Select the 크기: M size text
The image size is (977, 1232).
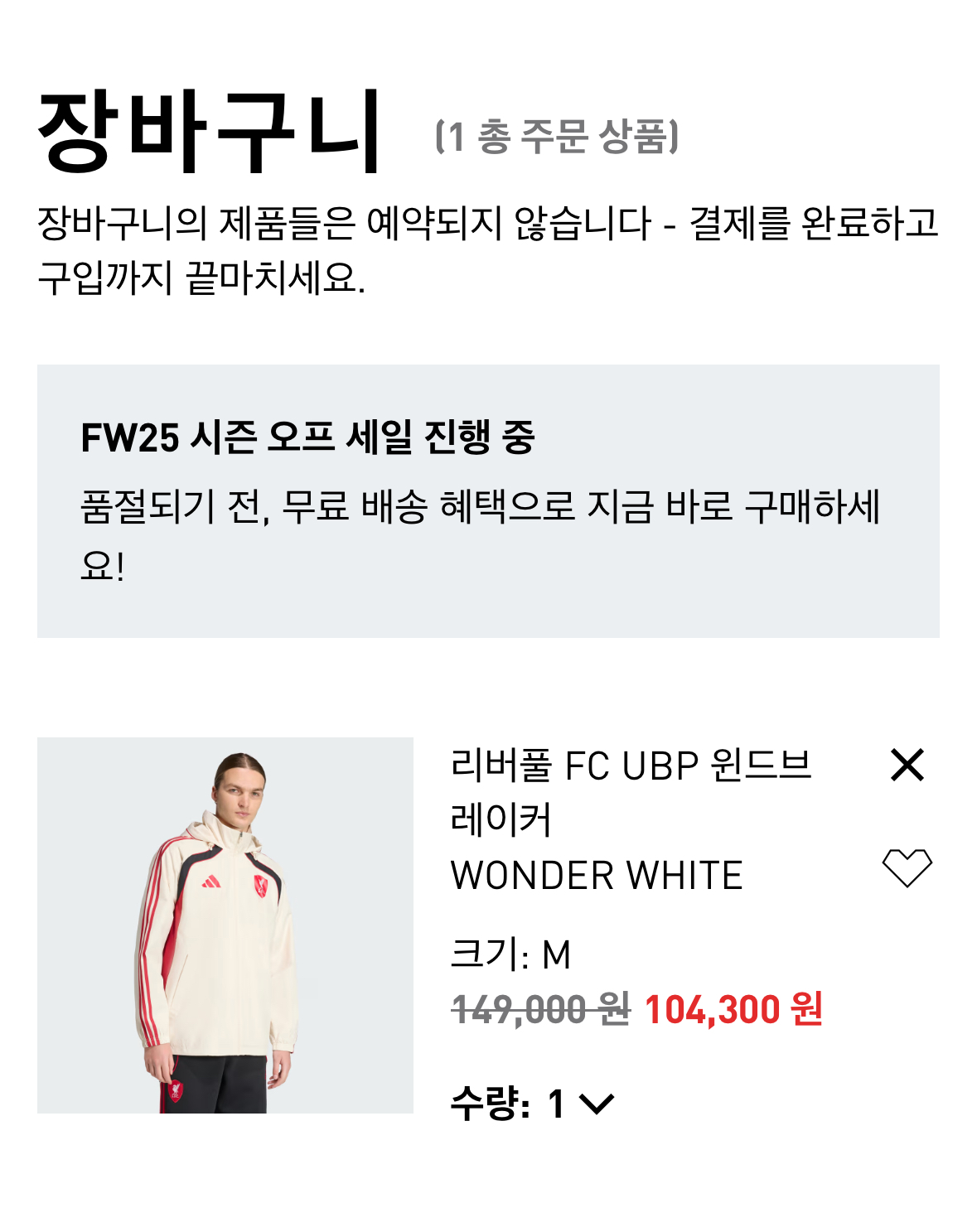[x=510, y=954]
